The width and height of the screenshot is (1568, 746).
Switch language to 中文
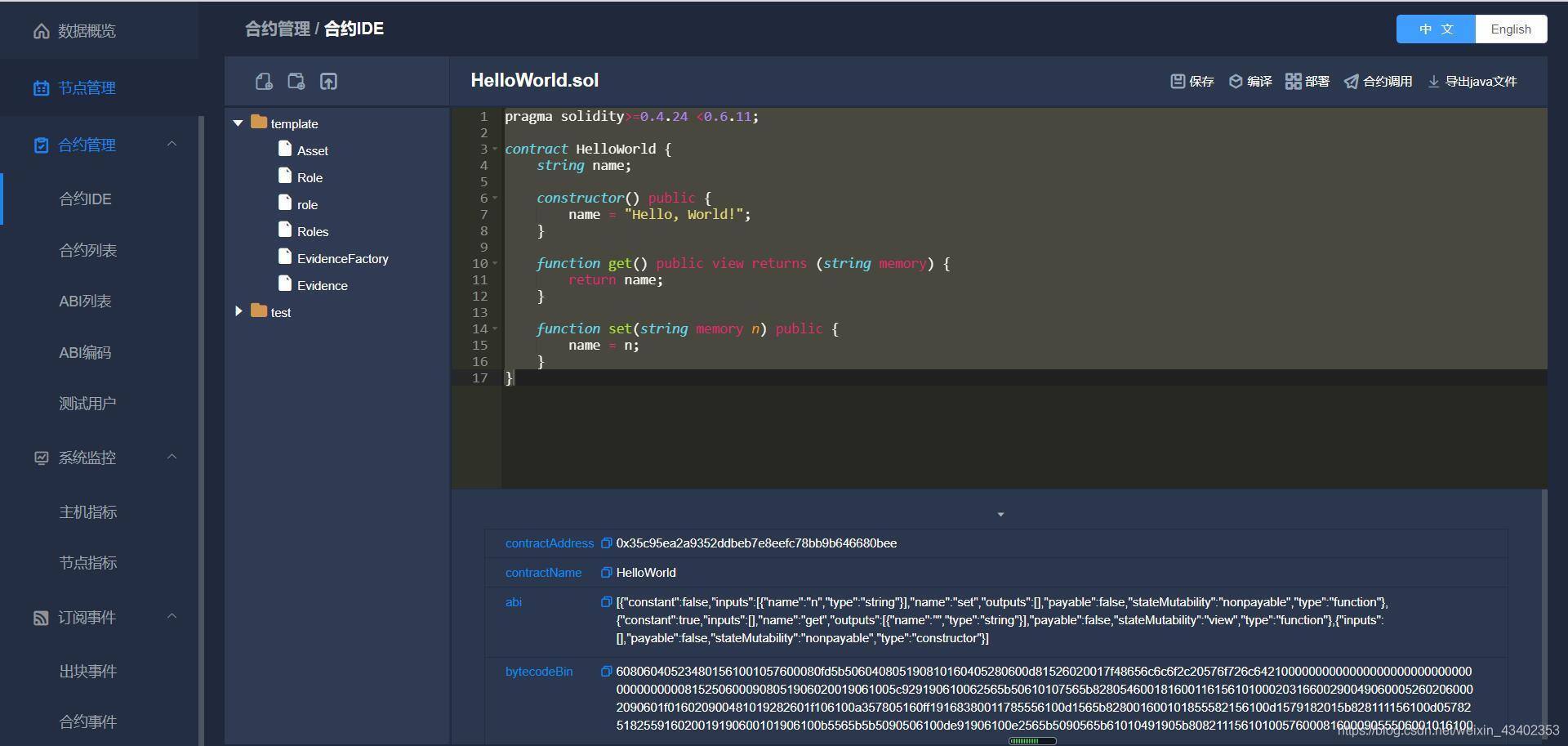[1436, 29]
